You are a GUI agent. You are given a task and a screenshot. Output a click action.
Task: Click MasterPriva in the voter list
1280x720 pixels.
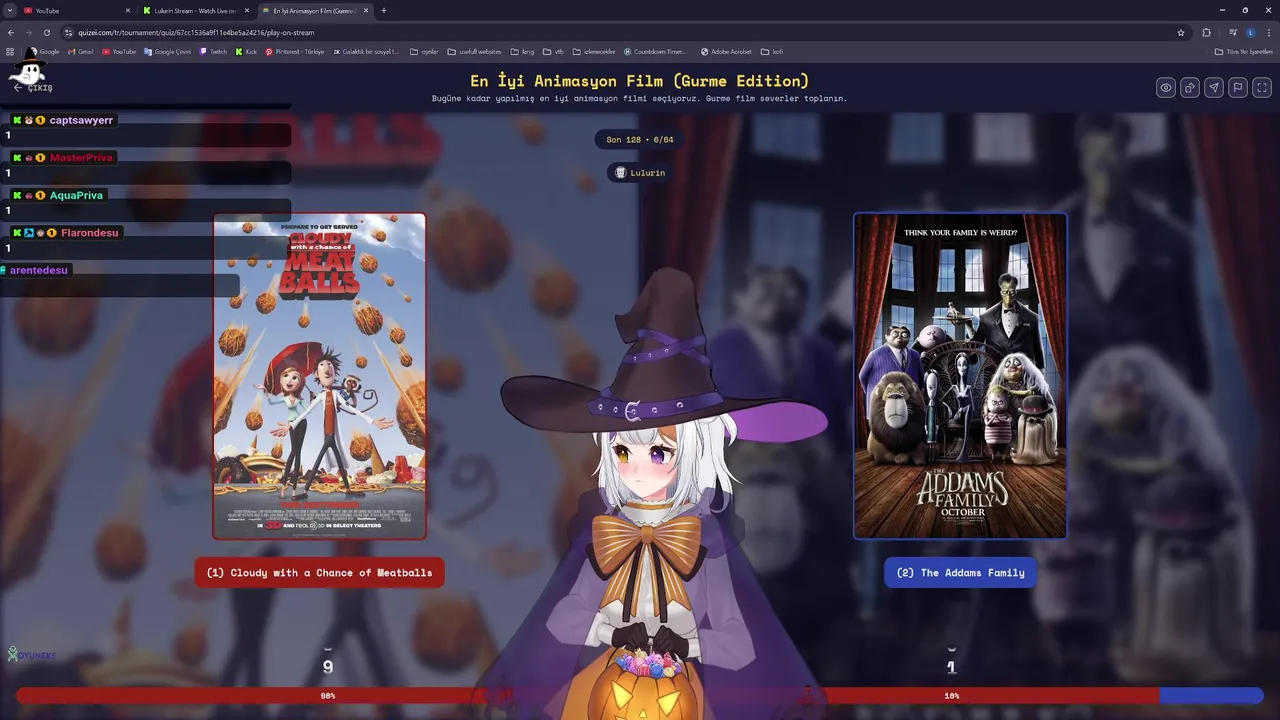81,158
